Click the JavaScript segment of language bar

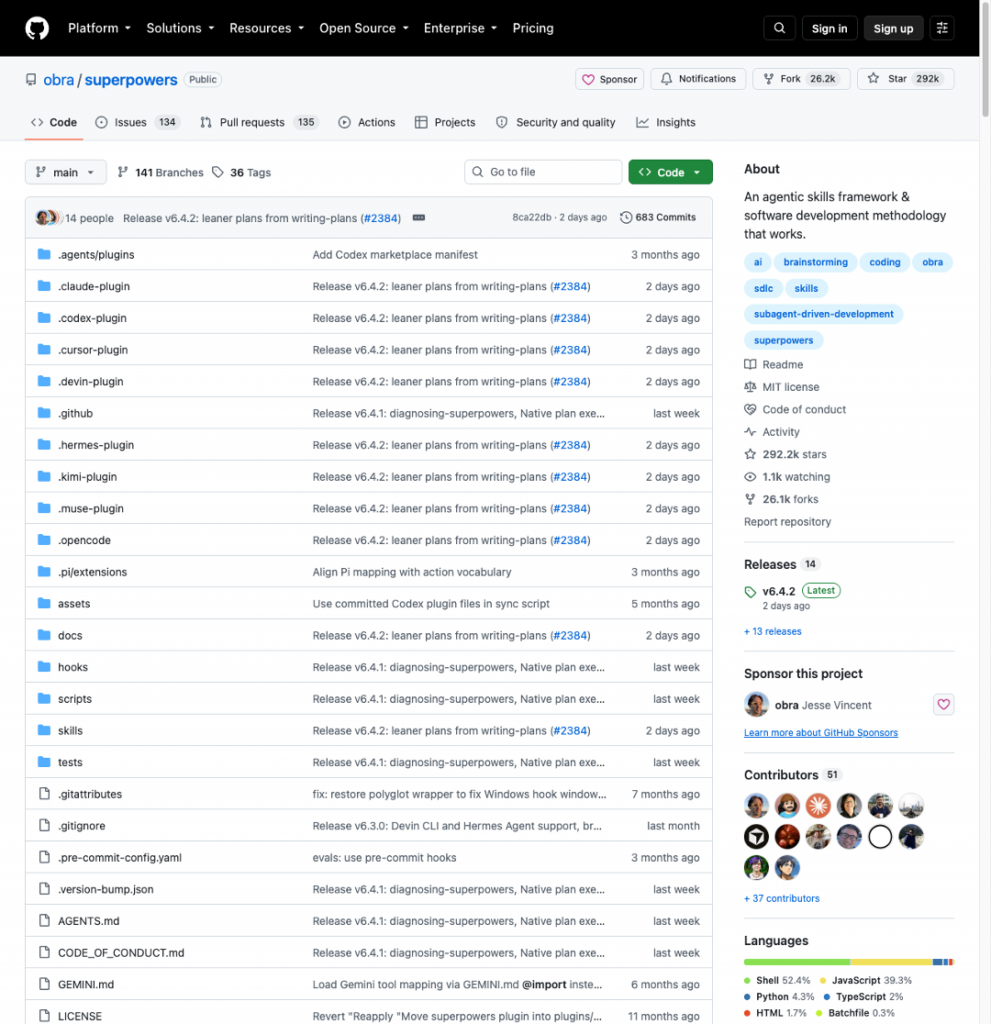click(x=891, y=962)
